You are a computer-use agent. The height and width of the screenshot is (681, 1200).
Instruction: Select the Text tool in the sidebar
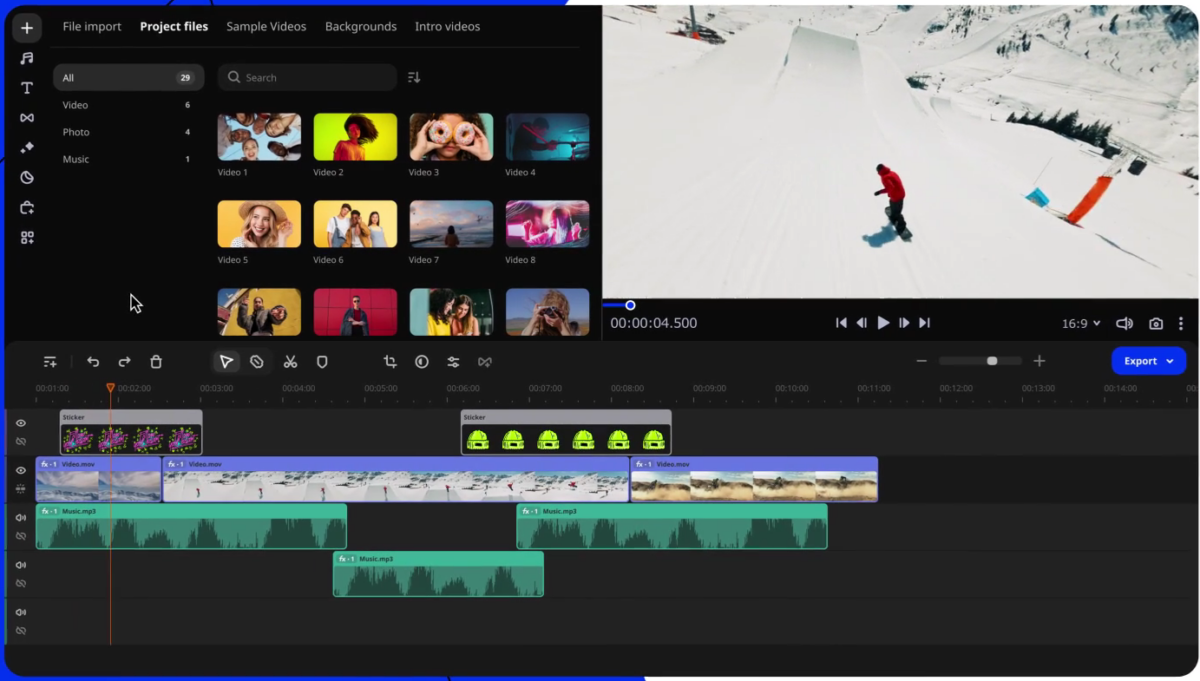(26, 87)
